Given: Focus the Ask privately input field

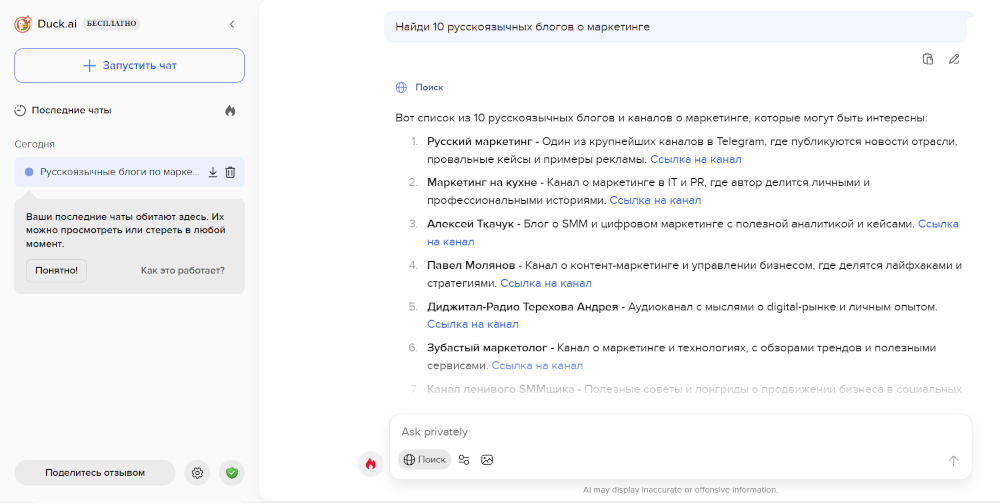Looking at the screenshot, I should [x=680, y=432].
